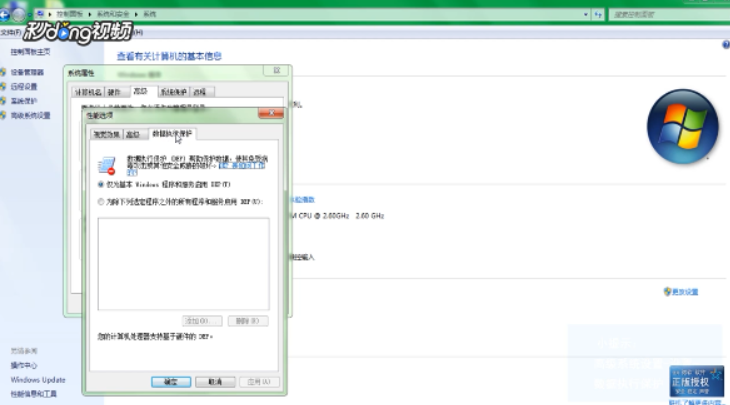This screenshot has height=405, width=730.
Task: Close the 系统属性 dialog
Action: tap(277, 70)
